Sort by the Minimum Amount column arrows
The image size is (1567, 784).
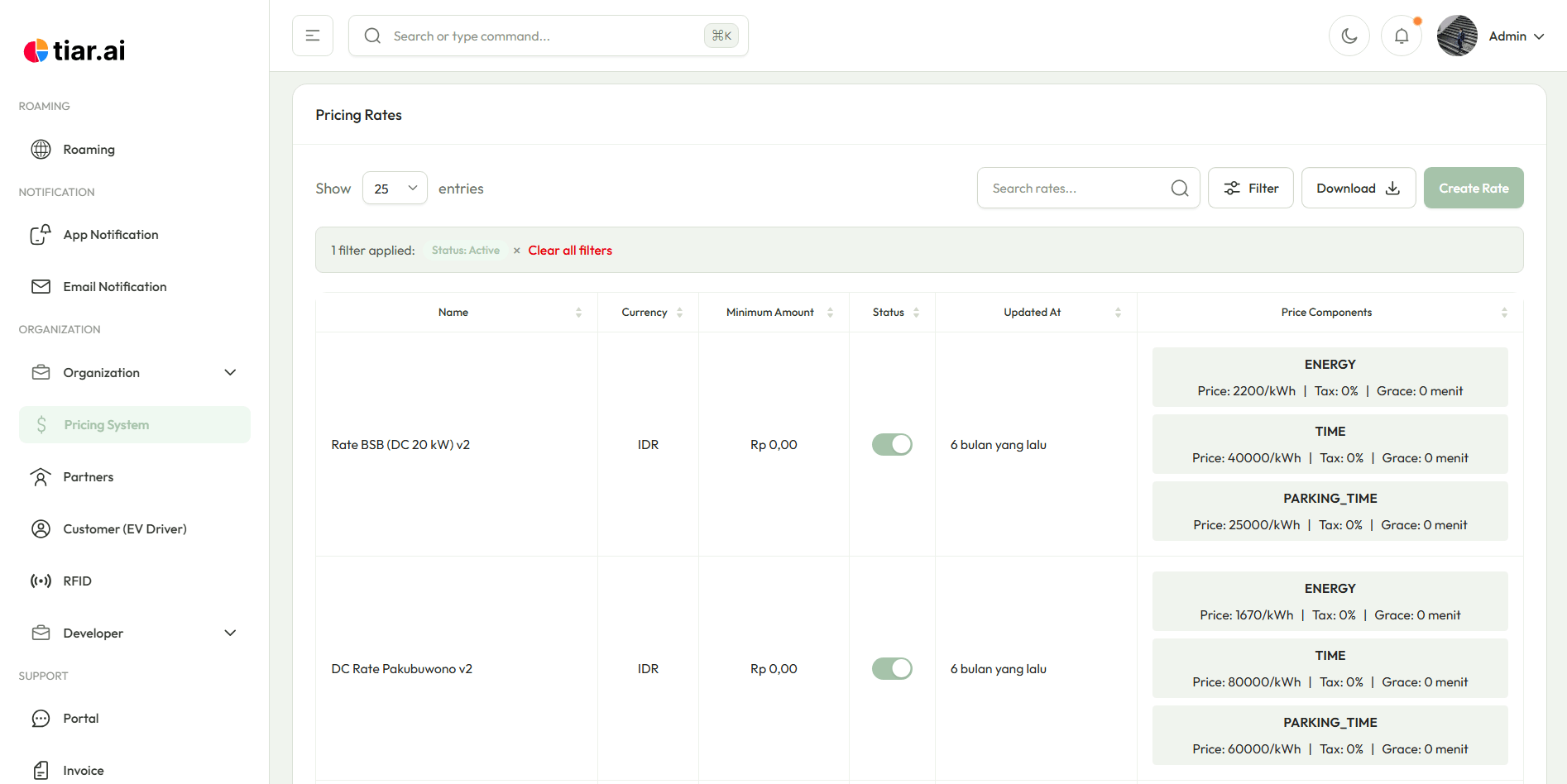click(x=830, y=313)
